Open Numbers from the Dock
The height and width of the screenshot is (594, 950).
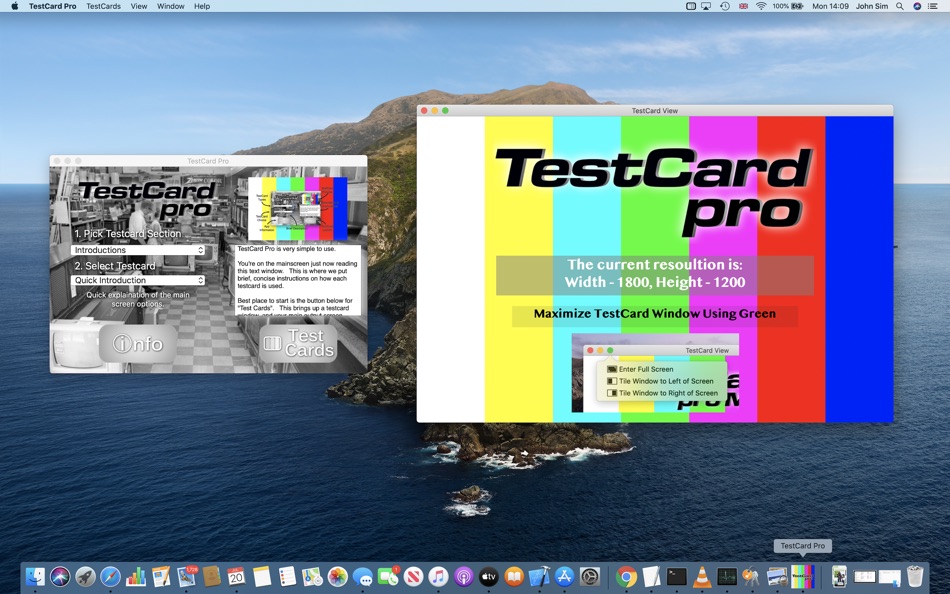coord(136,576)
